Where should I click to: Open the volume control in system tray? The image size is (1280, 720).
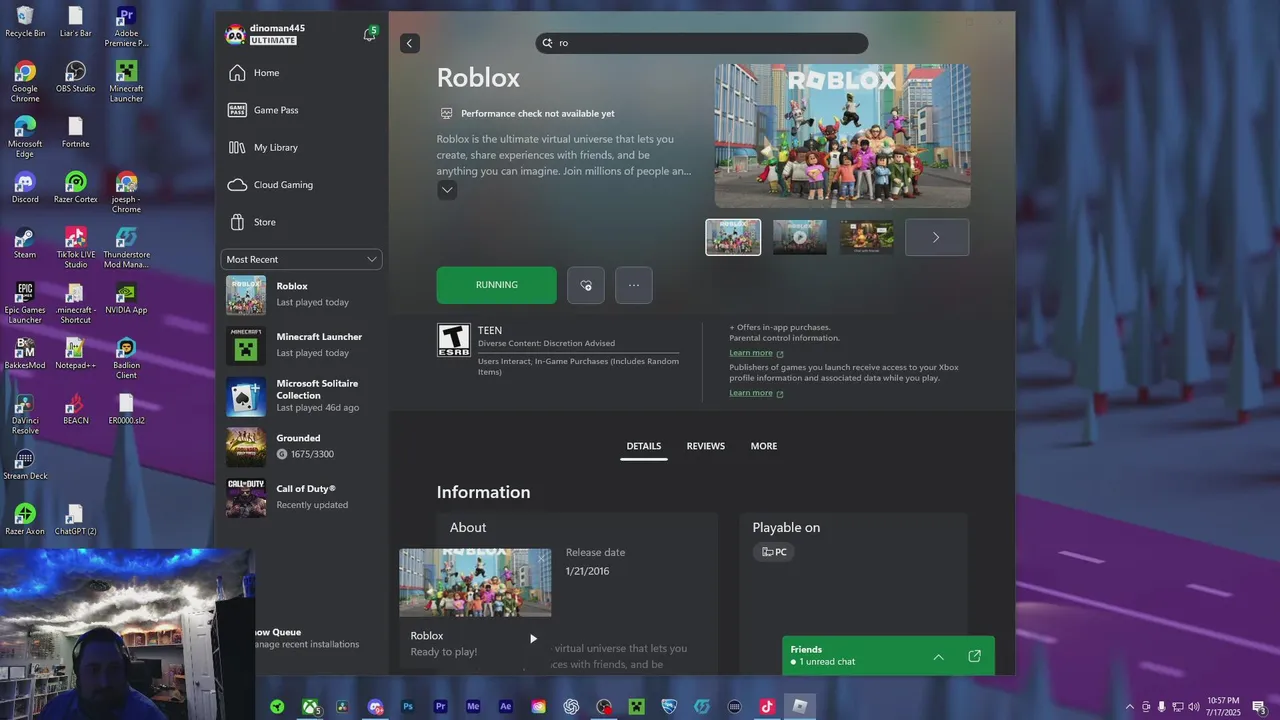tap(1194, 707)
